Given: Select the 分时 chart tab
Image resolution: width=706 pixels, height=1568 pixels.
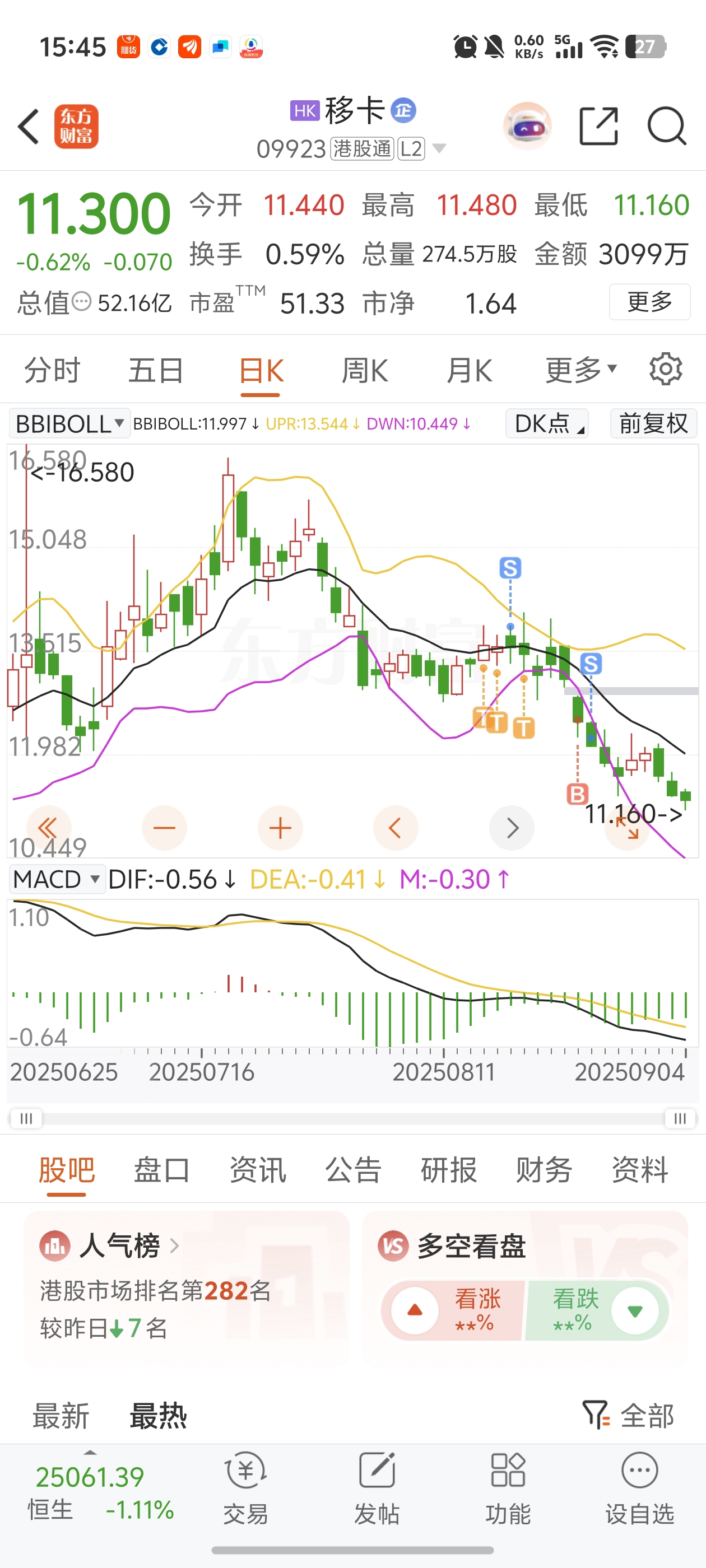Looking at the screenshot, I should pos(52,370).
